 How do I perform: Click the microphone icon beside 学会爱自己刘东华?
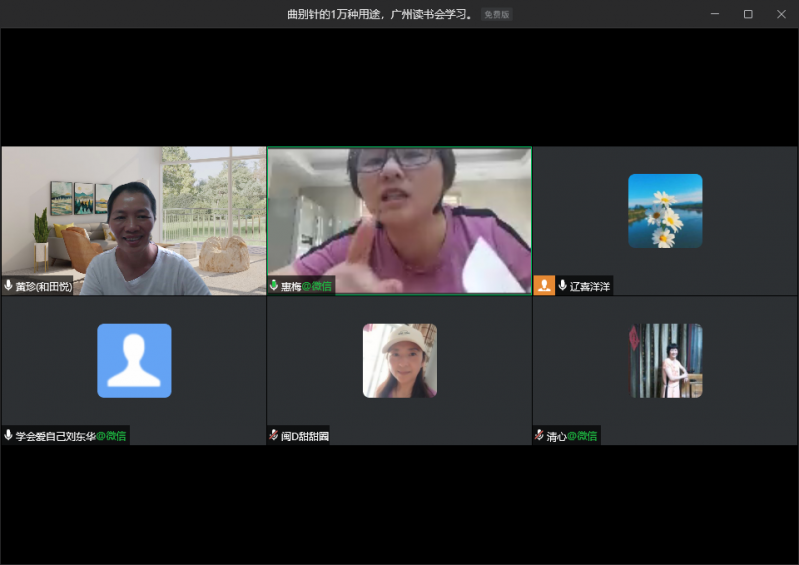tap(9, 436)
